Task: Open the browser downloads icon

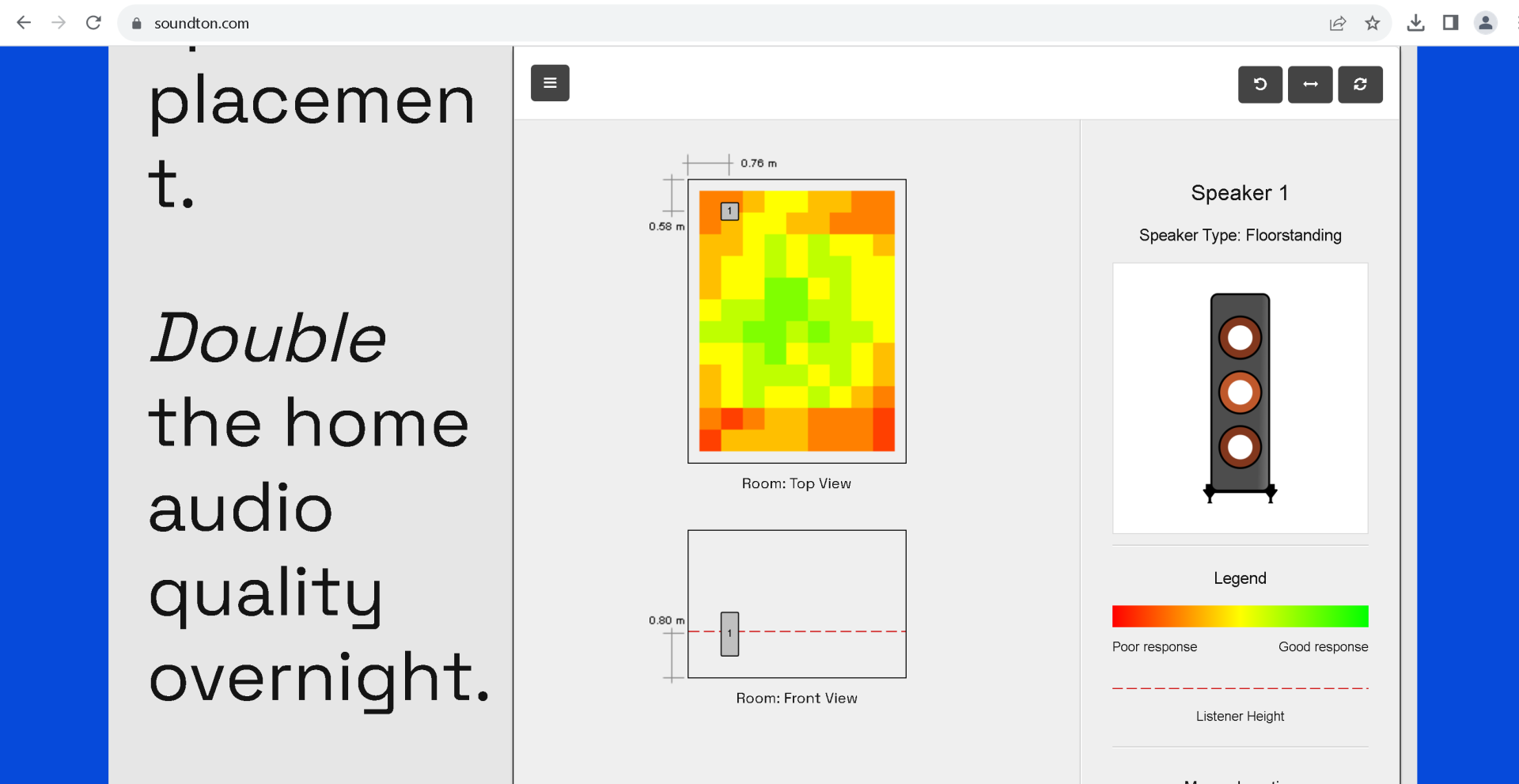Action: (x=1416, y=23)
